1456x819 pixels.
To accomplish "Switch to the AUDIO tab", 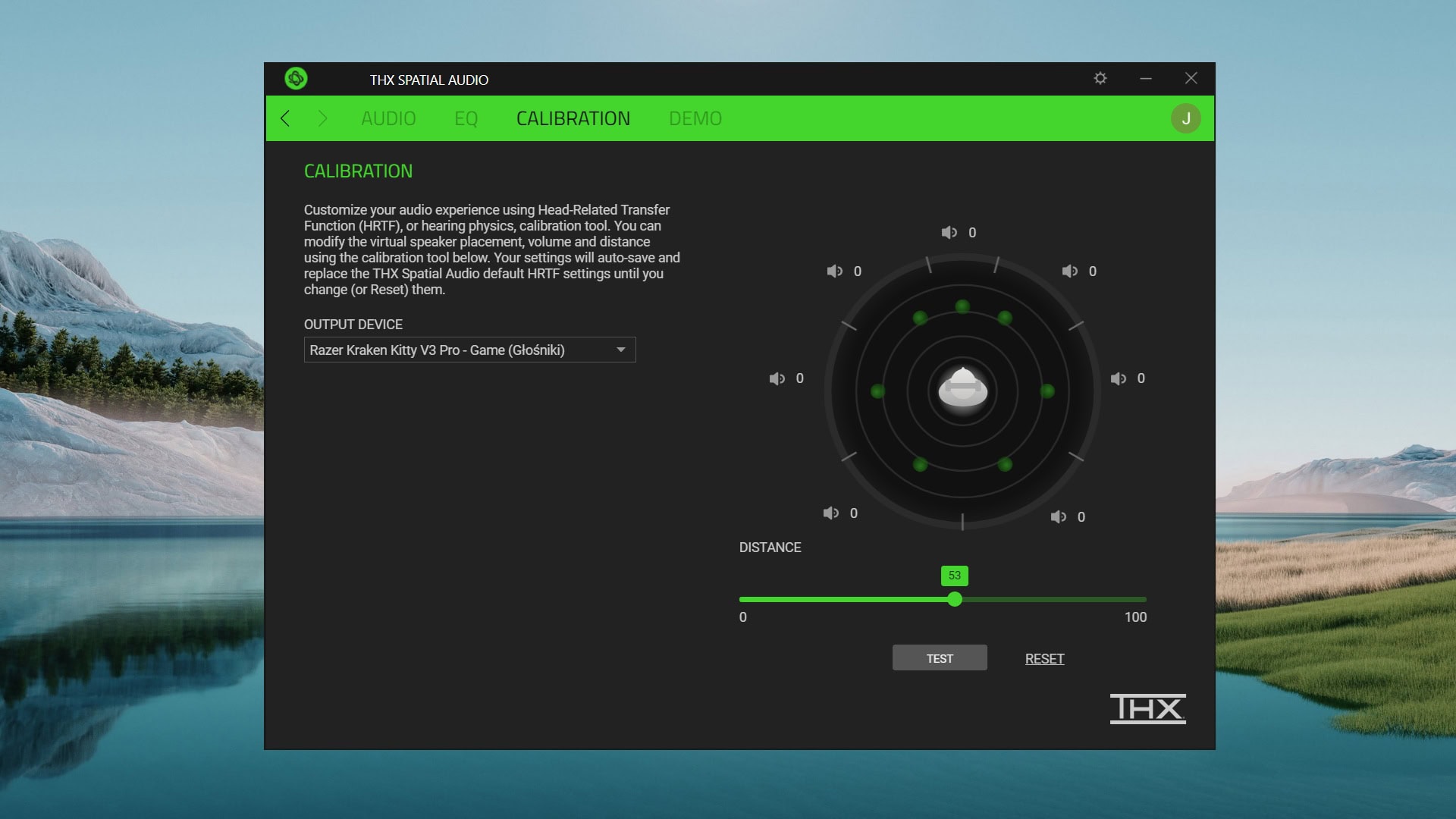I will (x=388, y=118).
